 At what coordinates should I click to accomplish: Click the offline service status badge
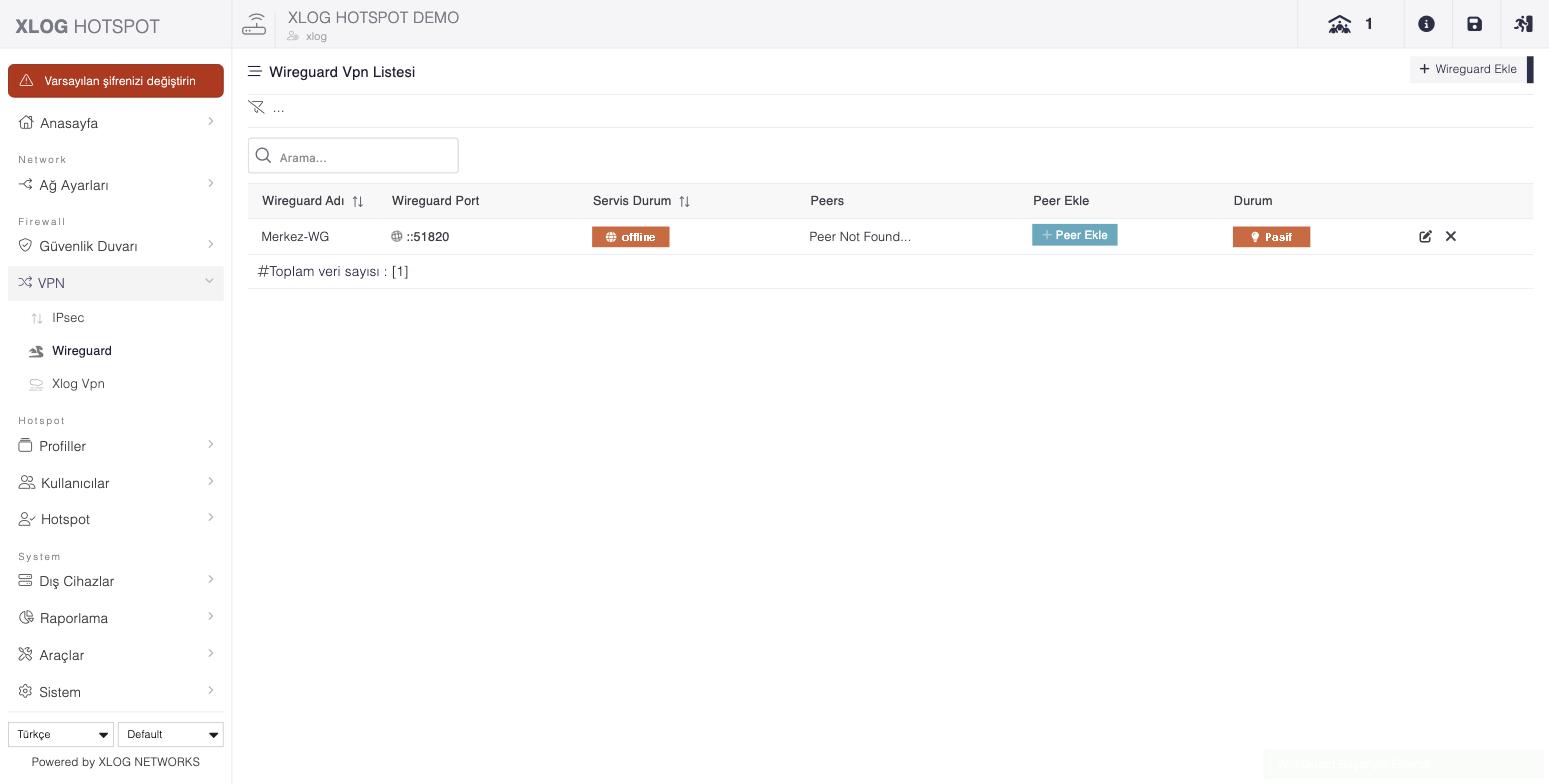coord(631,237)
